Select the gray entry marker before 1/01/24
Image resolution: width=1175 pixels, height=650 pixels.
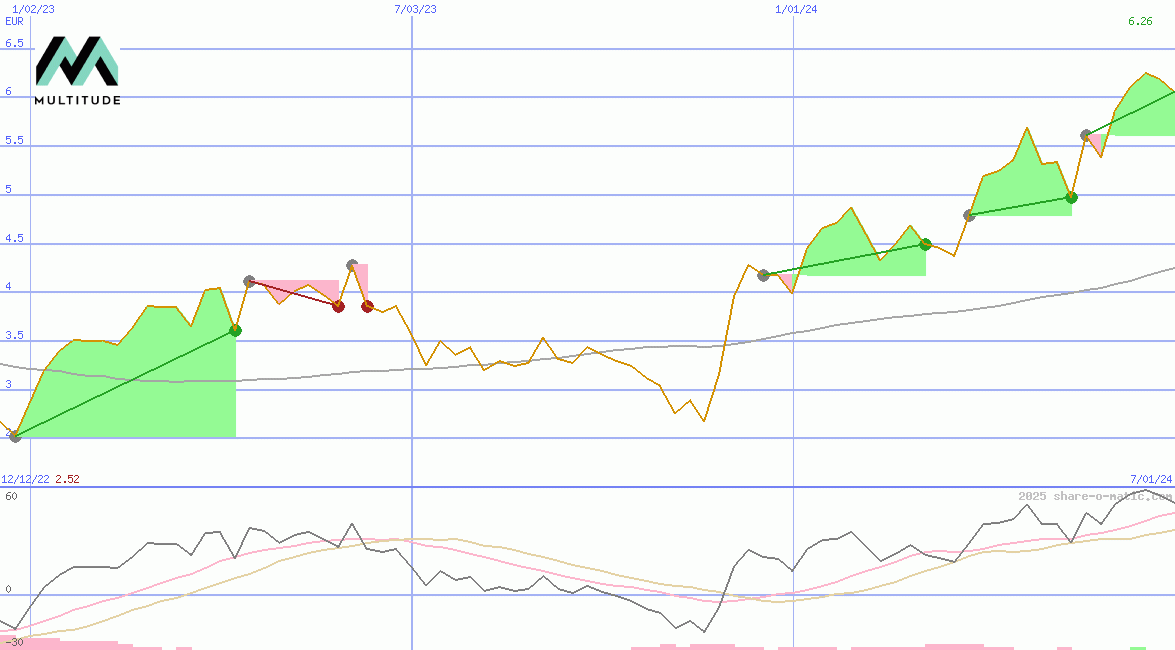(763, 275)
